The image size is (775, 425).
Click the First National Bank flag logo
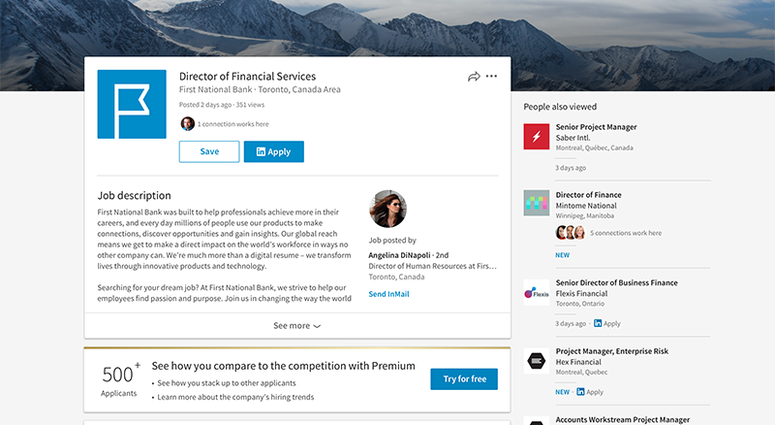[132, 104]
